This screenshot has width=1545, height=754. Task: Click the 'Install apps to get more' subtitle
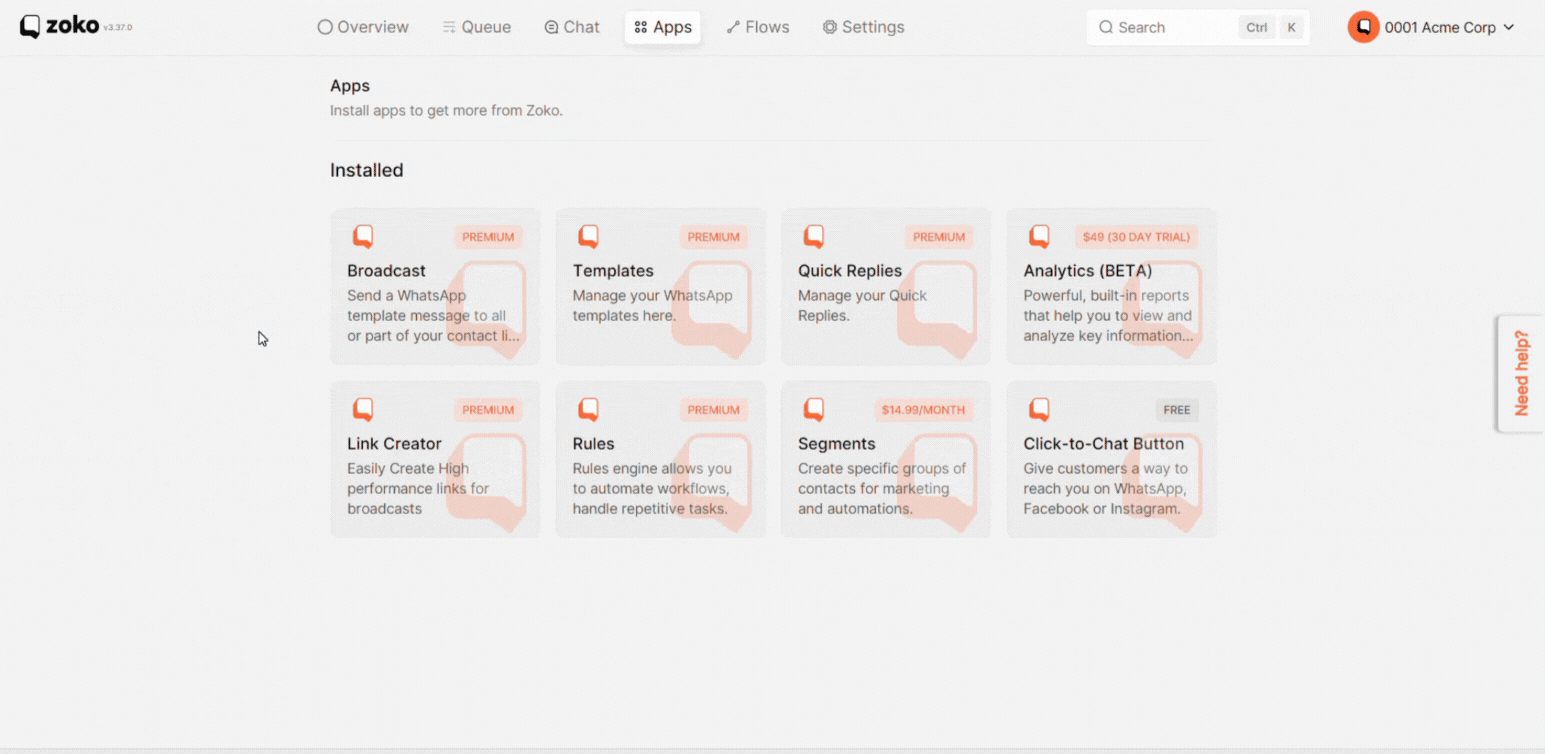(446, 110)
